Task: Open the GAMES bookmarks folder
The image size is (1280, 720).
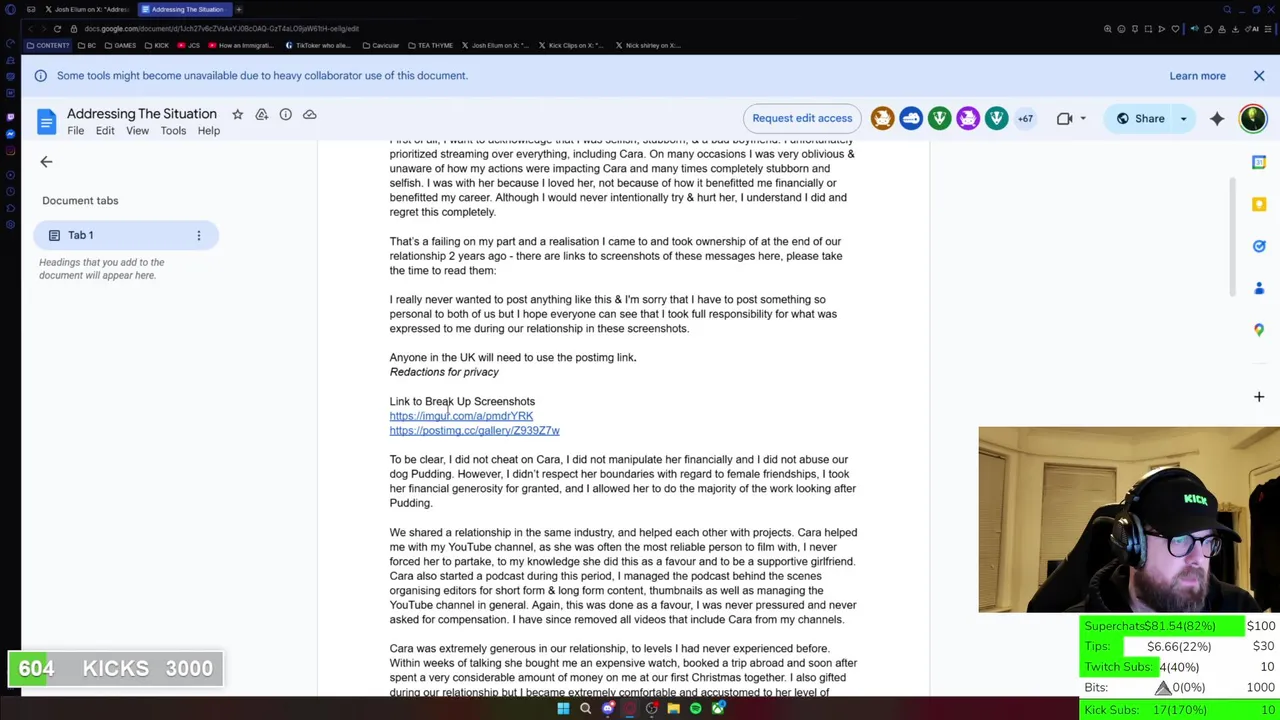Action: [x=119, y=45]
